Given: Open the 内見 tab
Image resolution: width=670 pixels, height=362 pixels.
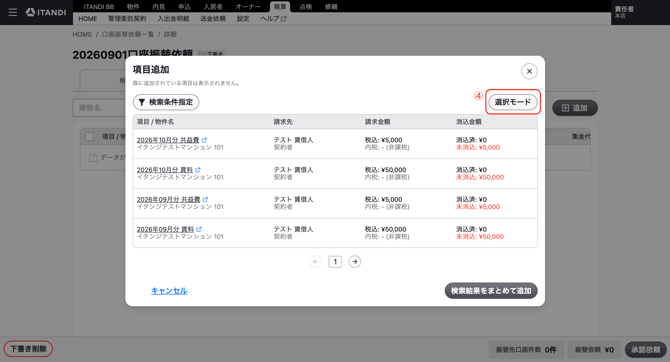Looking at the screenshot, I should pos(159,6).
